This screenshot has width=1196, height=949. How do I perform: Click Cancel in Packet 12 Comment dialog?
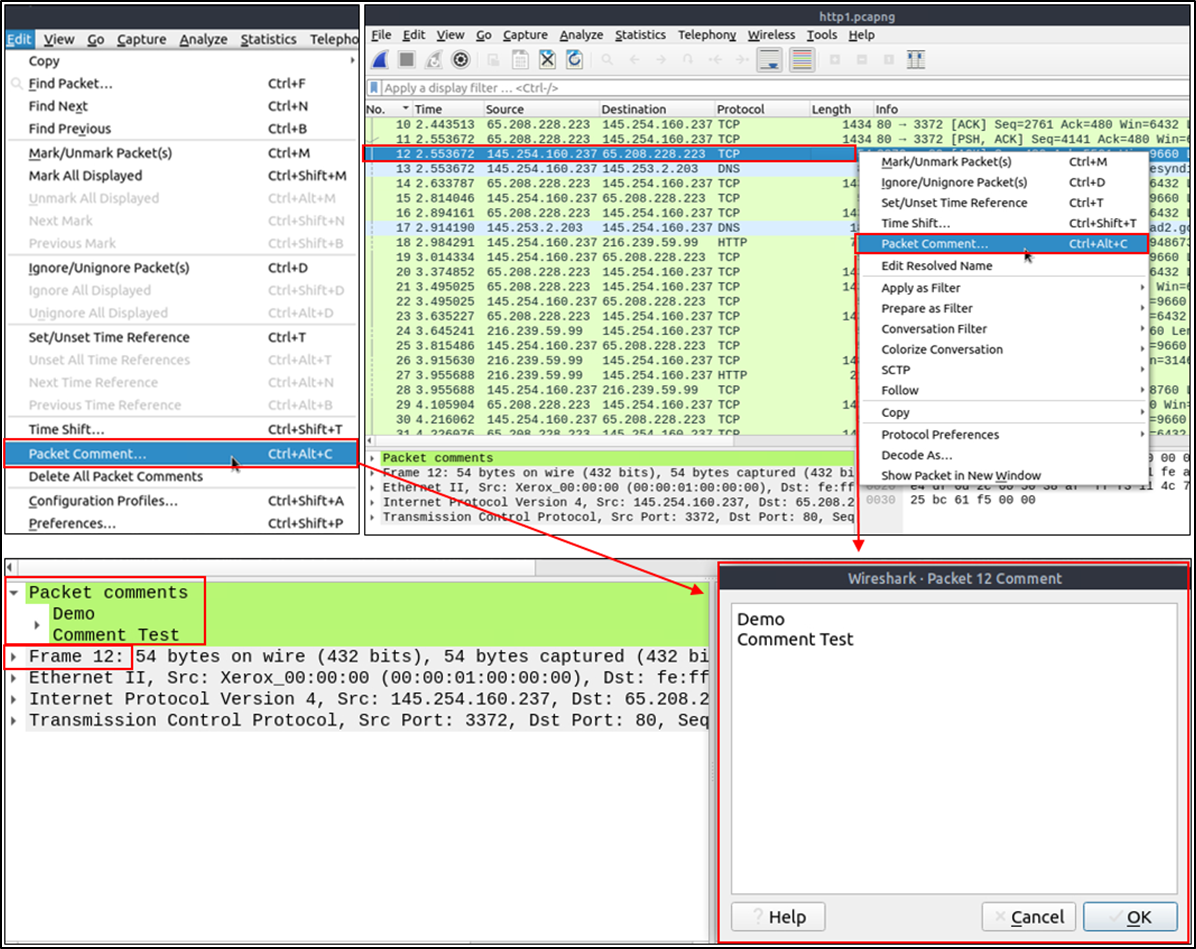click(x=1028, y=917)
